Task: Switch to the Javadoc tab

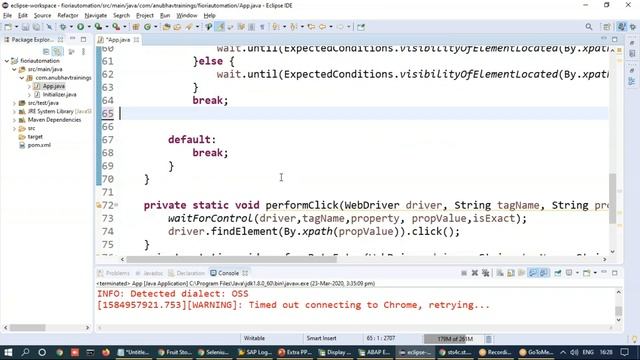Action: click(x=149, y=273)
